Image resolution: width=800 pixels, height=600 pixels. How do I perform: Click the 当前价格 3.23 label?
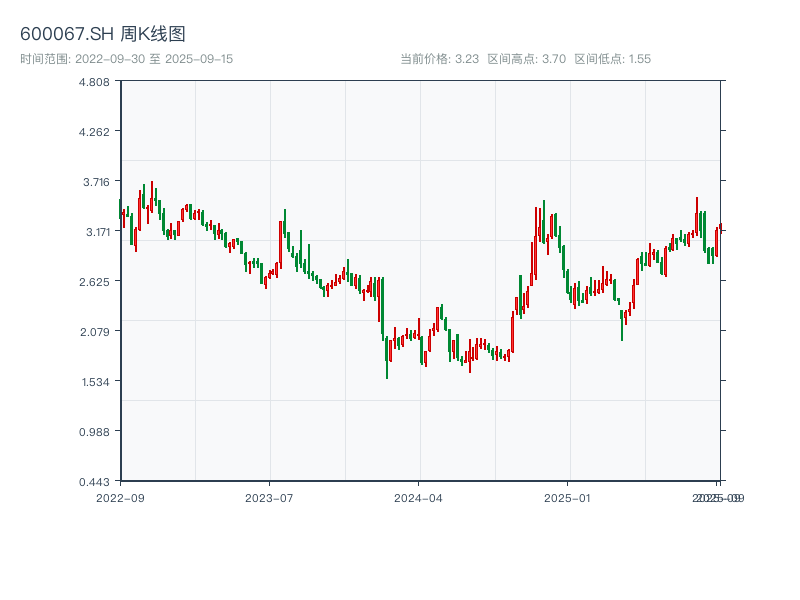coord(439,59)
